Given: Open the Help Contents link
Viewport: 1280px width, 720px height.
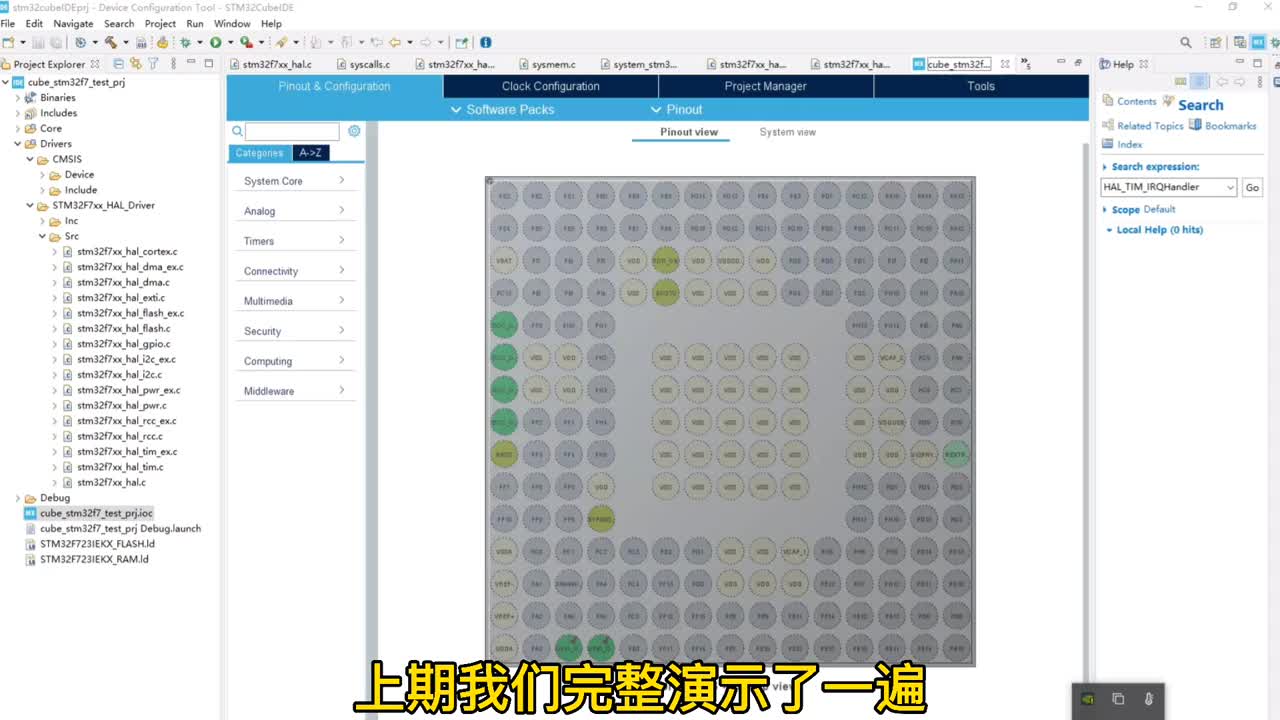Looking at the screenshot, I should (x=1136, y=102).
